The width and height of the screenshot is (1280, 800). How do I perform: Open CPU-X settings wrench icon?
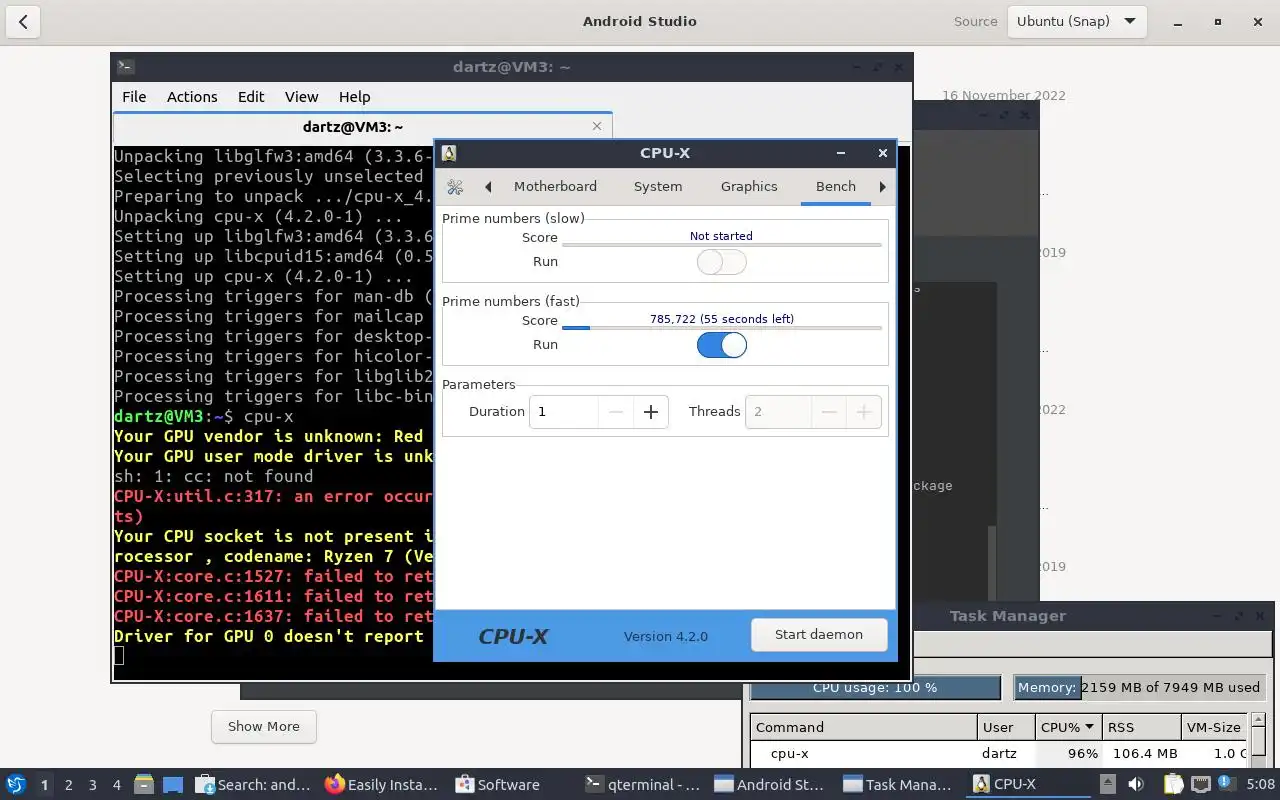pyautogui.click(x=455, y=187)
